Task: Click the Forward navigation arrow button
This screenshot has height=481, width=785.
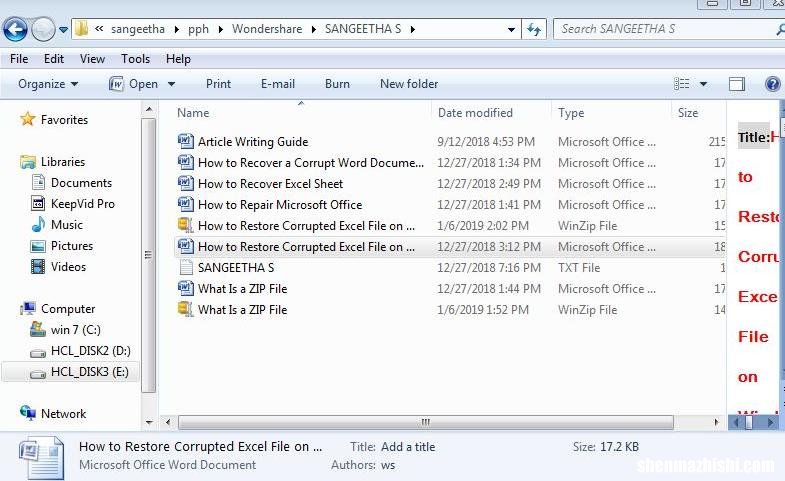Action: point(44,30)
